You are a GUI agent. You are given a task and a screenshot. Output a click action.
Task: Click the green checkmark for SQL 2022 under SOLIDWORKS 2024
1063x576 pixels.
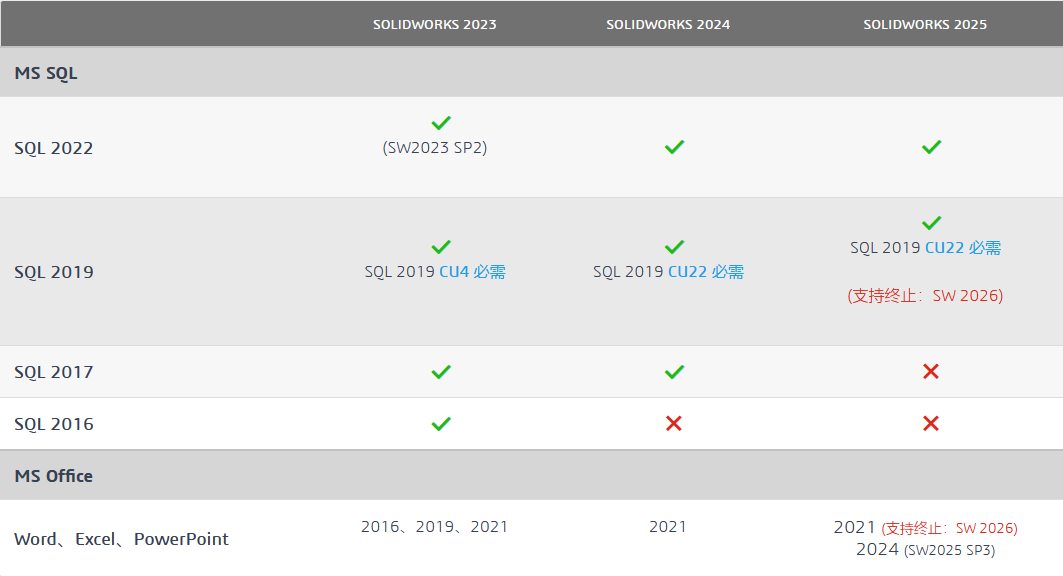pos(674,147)
